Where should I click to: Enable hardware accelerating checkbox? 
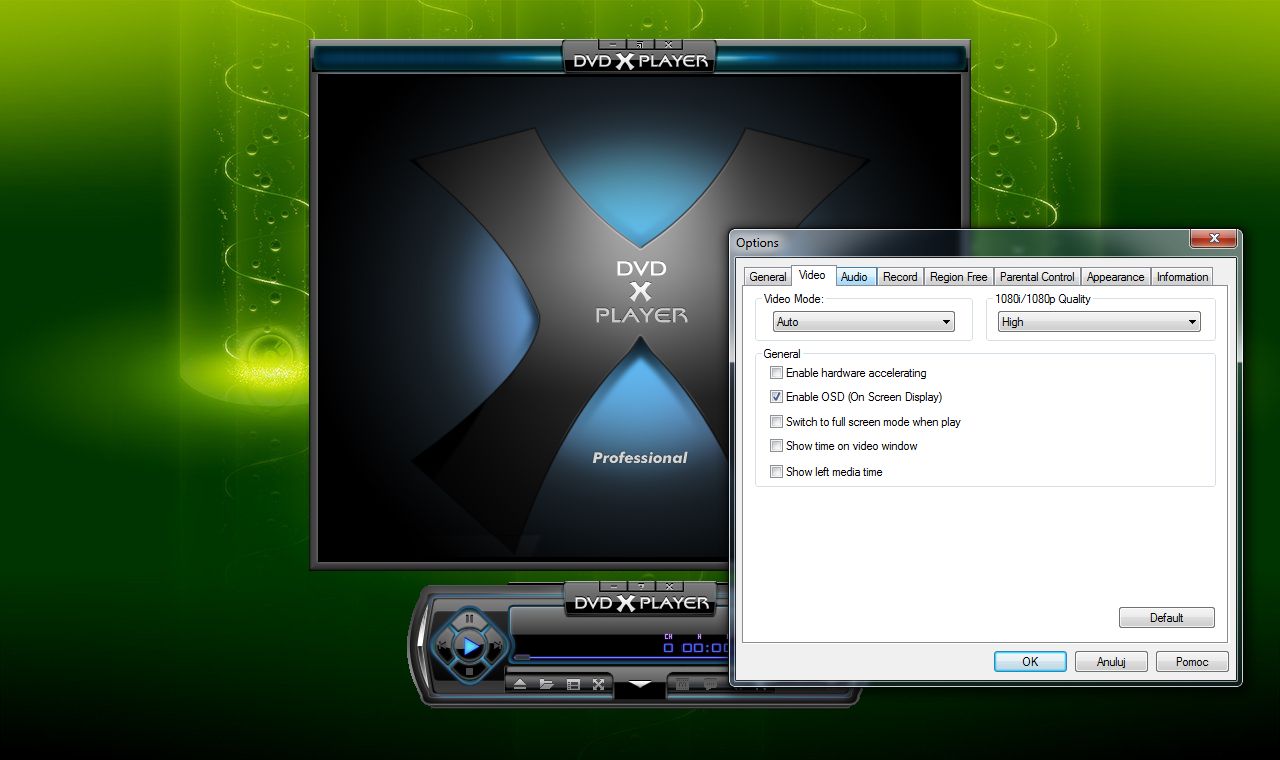tap(776, 373)
